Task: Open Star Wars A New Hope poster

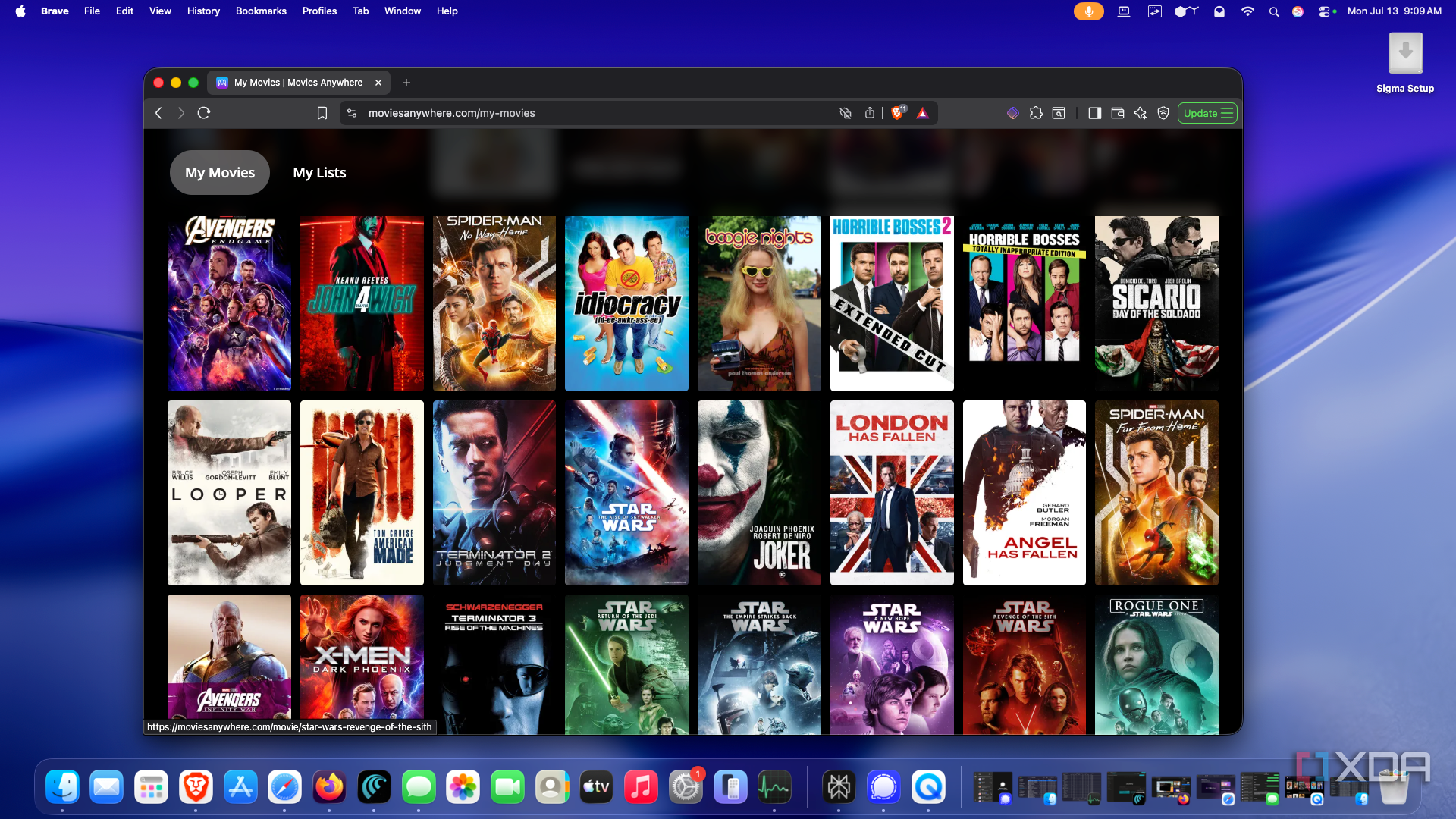Action: point(892,664)
